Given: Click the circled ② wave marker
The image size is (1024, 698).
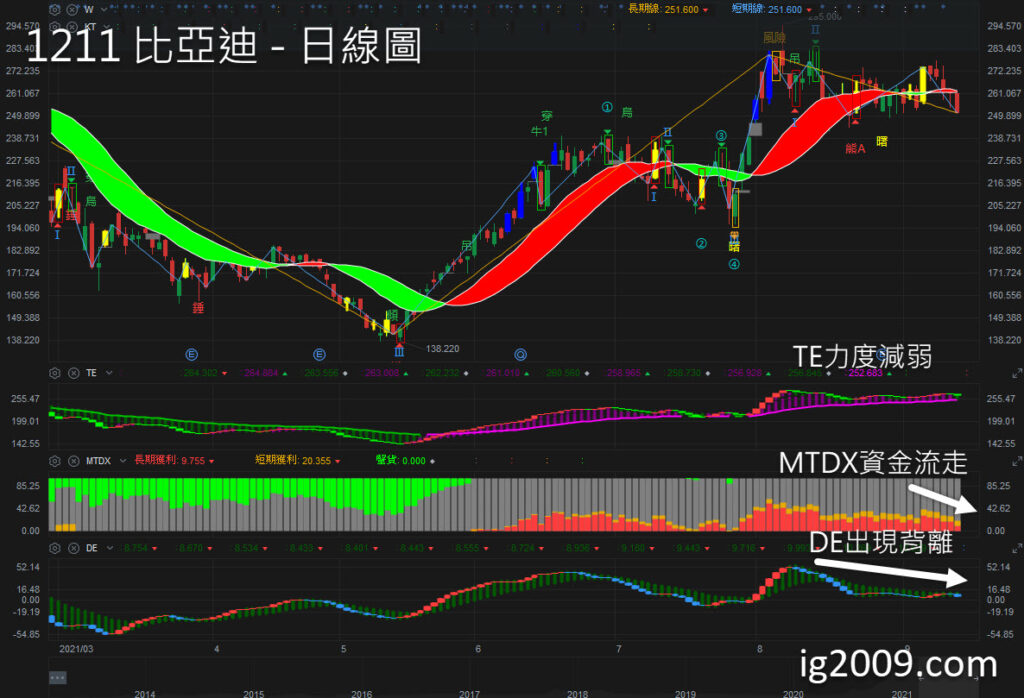Looking at the screenshot, I should (701, 243).
